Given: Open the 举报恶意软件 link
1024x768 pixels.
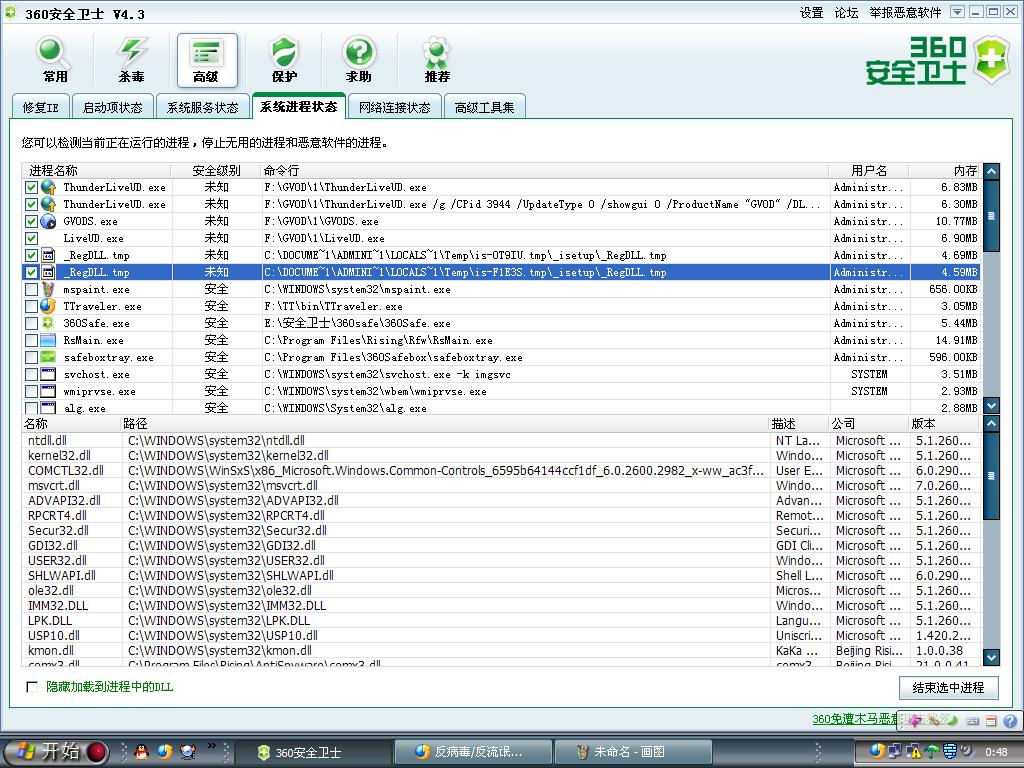Looking at the screenshot, I should pyautogui.click(x=905, y=13).
